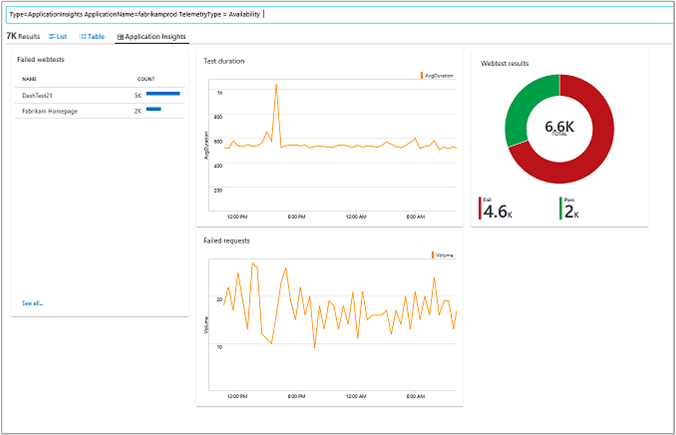Select the Application Insights tab

coord(152,37)
